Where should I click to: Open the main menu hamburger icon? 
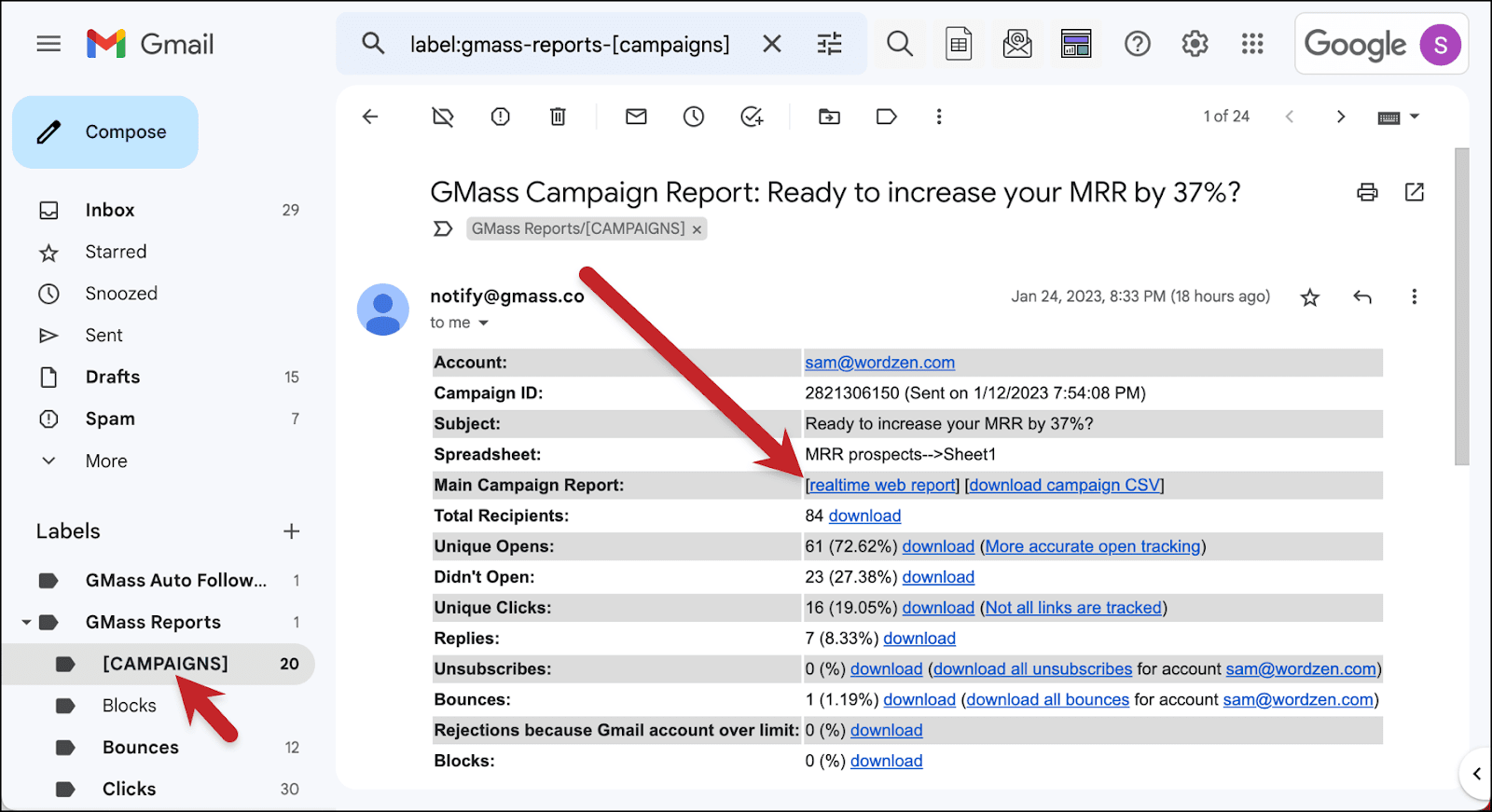(48, 44)
